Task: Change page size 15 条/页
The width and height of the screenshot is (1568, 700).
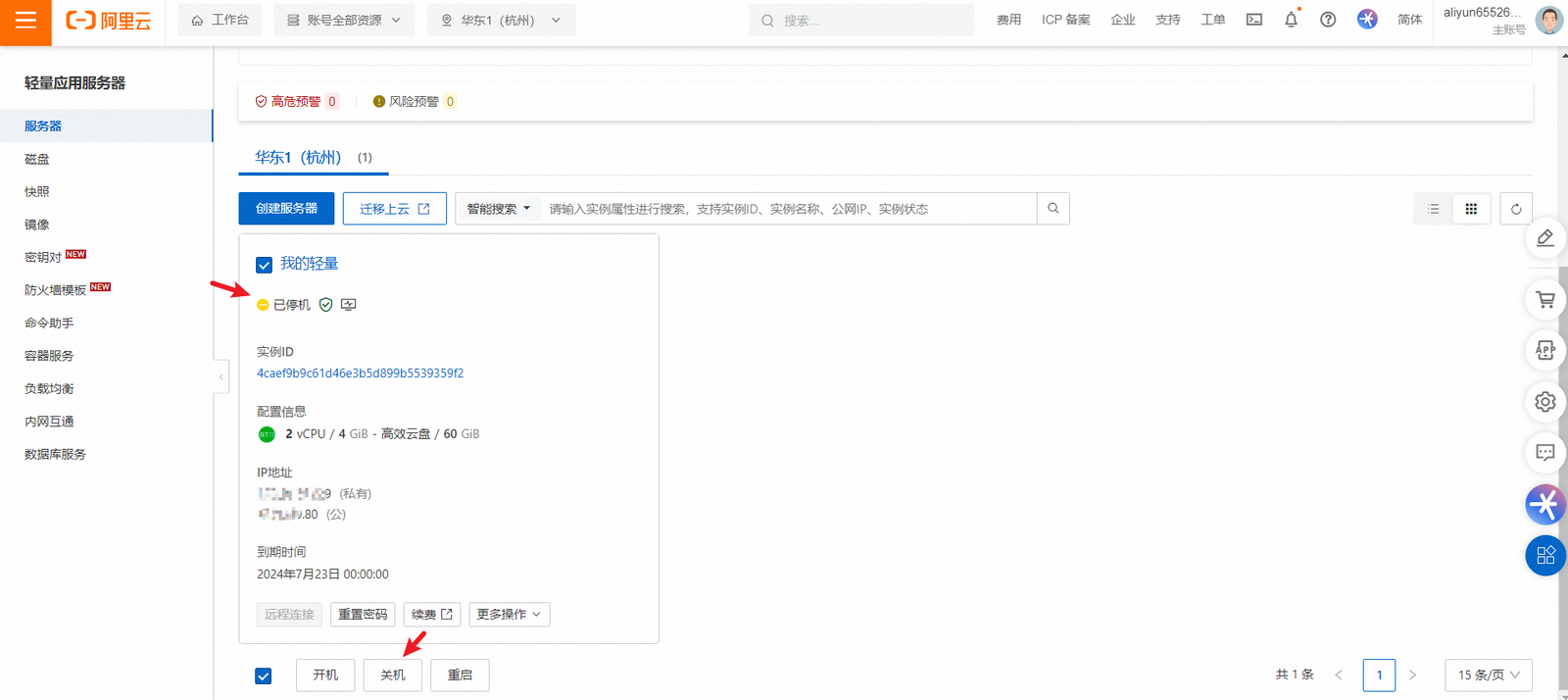Action: [x=1489, y=675]
